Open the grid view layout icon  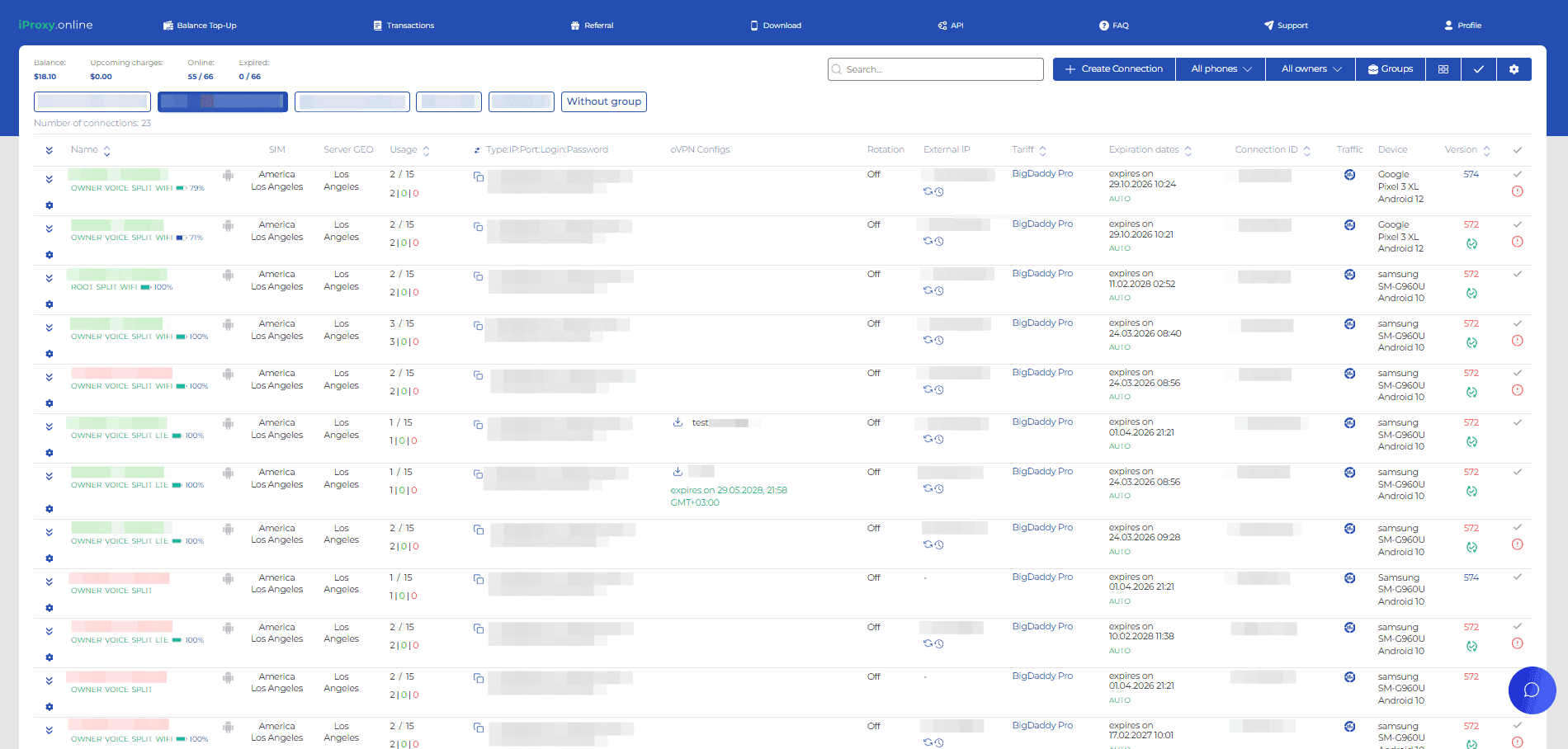point(1443,69)
